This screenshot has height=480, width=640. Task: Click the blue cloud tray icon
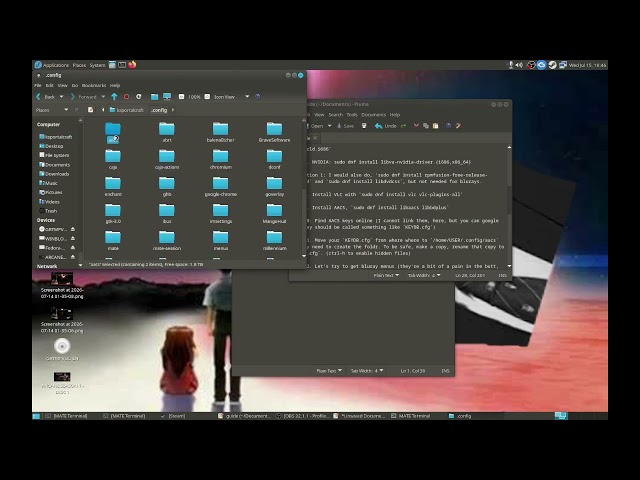[x=541, y=65]
